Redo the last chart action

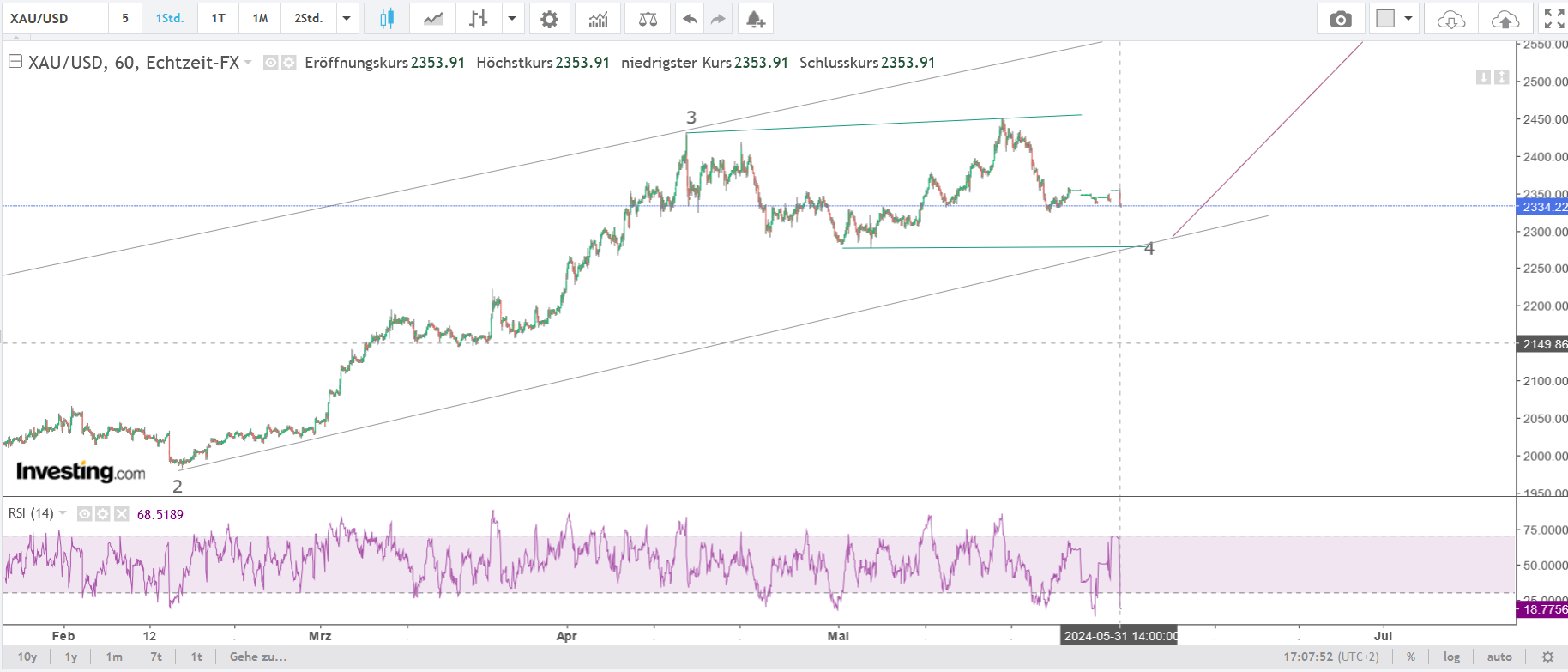718,18
